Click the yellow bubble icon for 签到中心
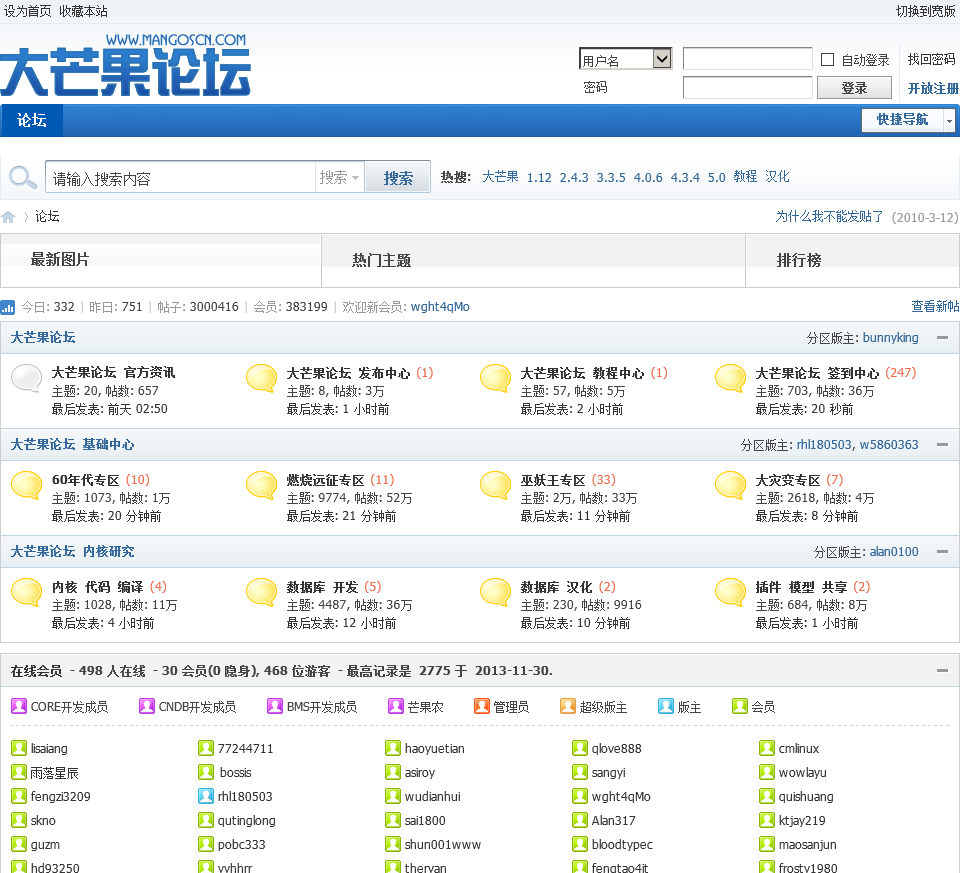960x873 pixels. (730, 378)
